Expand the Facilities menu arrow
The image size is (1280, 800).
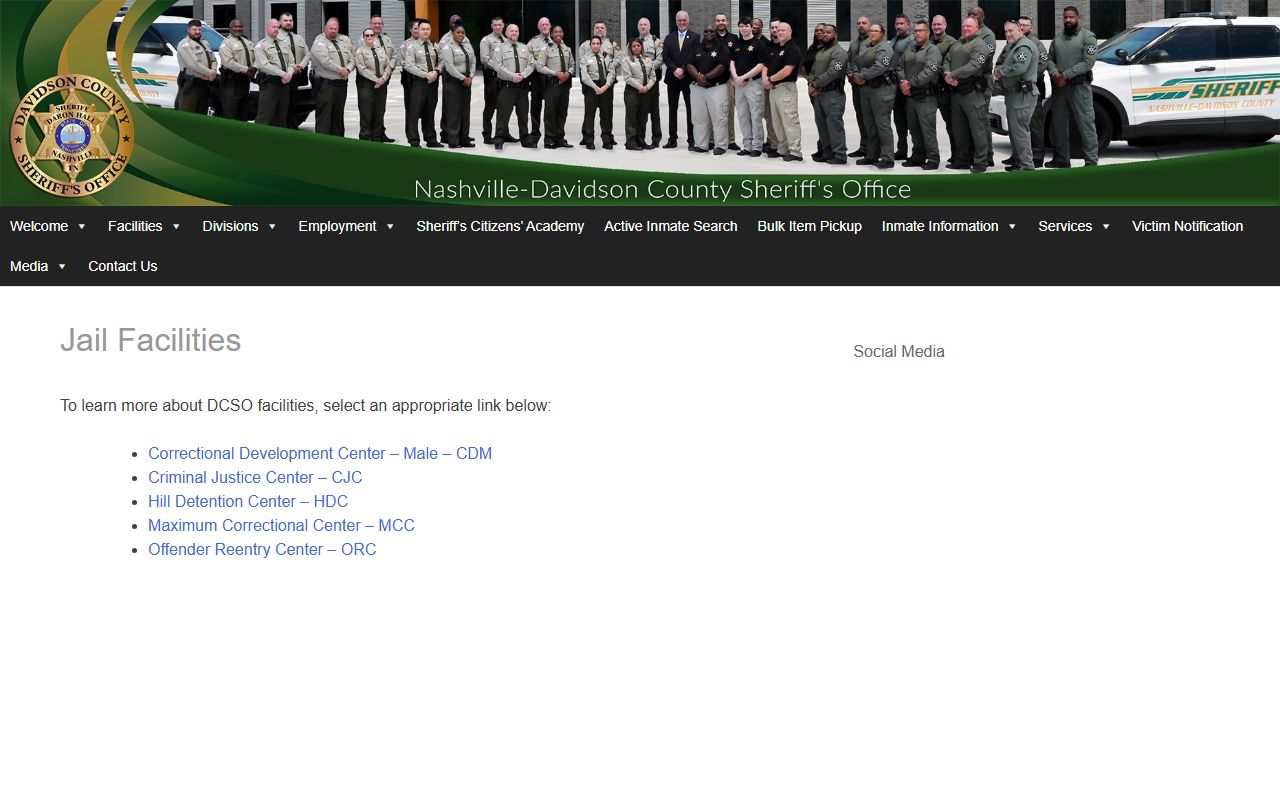pyautogui.click(x=176, y=227)
